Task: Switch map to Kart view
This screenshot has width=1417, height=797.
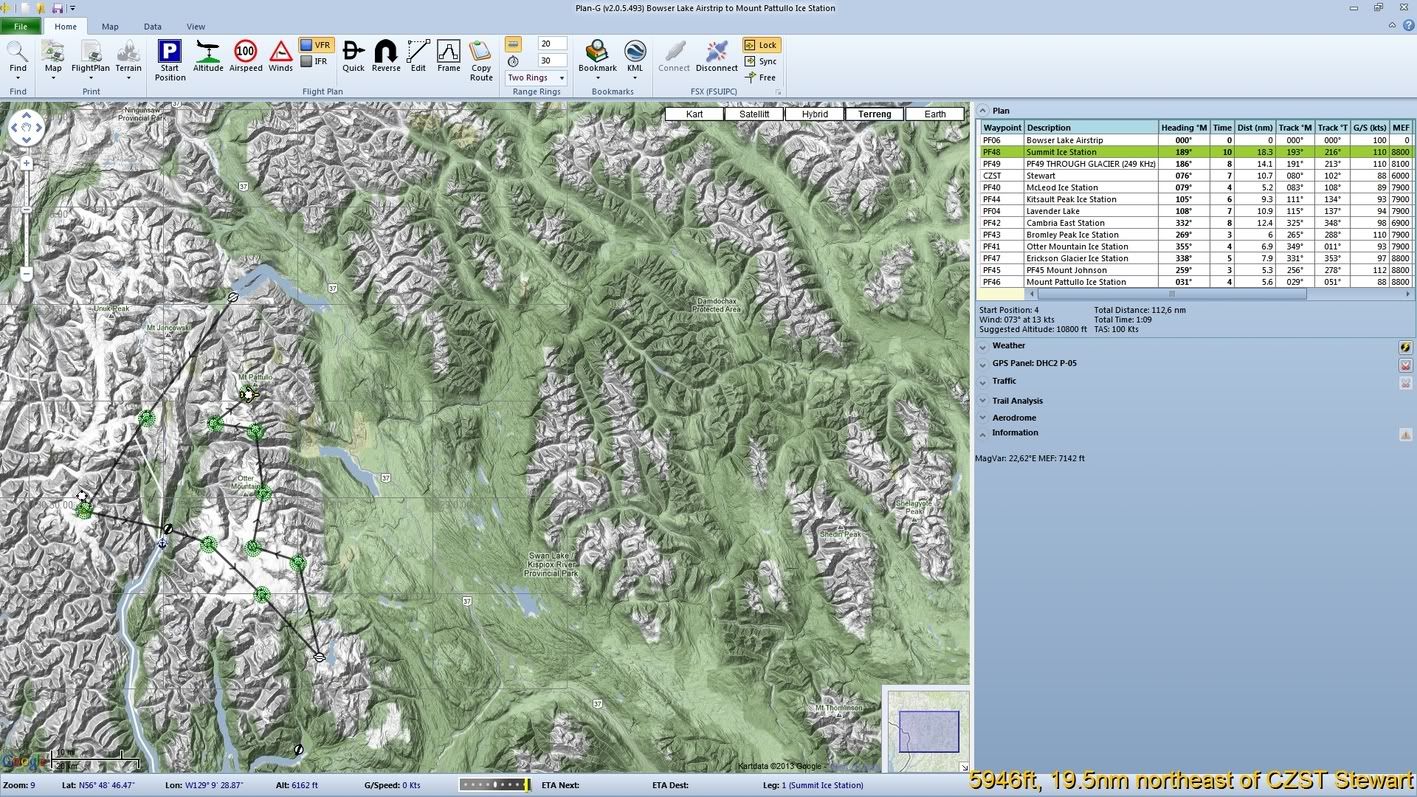Action: coord(695,114)
